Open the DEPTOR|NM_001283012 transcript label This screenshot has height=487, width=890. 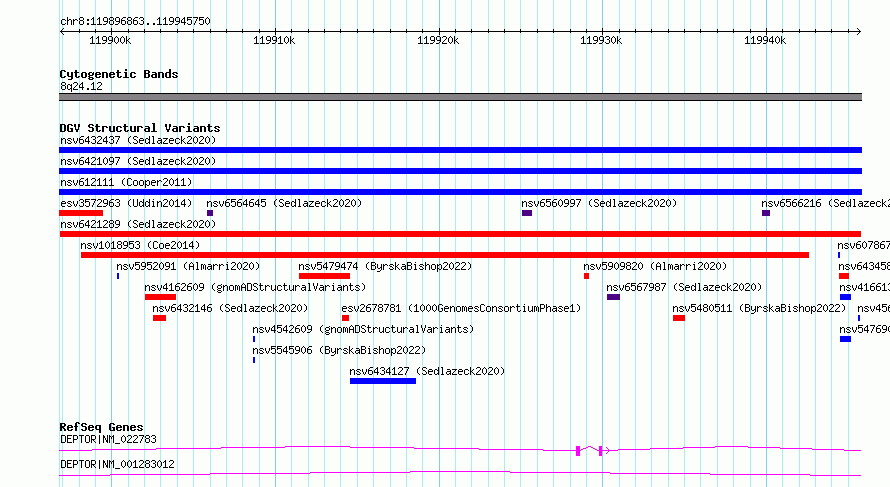[117, 464]
